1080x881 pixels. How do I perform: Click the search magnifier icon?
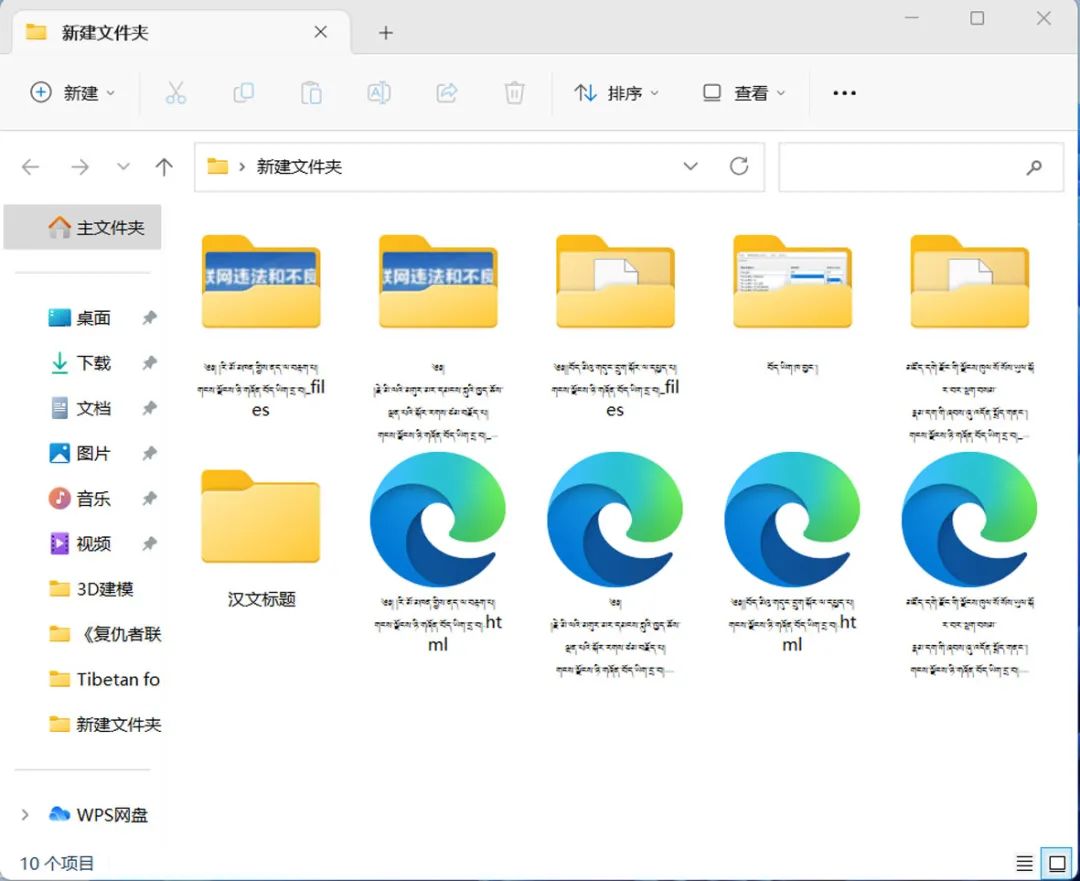pyautogui.click(x=1034, y=167)
